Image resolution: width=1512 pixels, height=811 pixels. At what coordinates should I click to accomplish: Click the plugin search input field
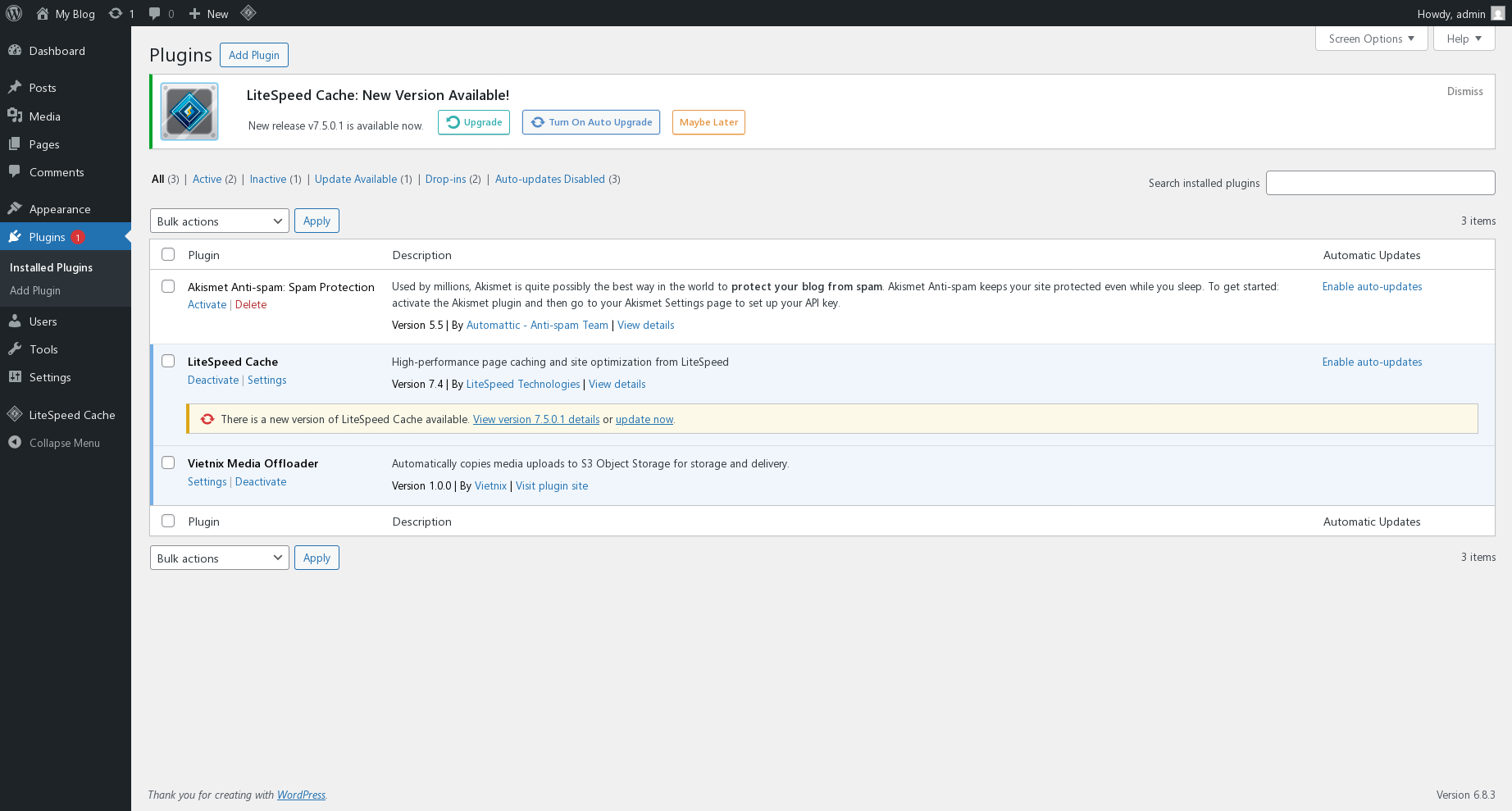1381,182
